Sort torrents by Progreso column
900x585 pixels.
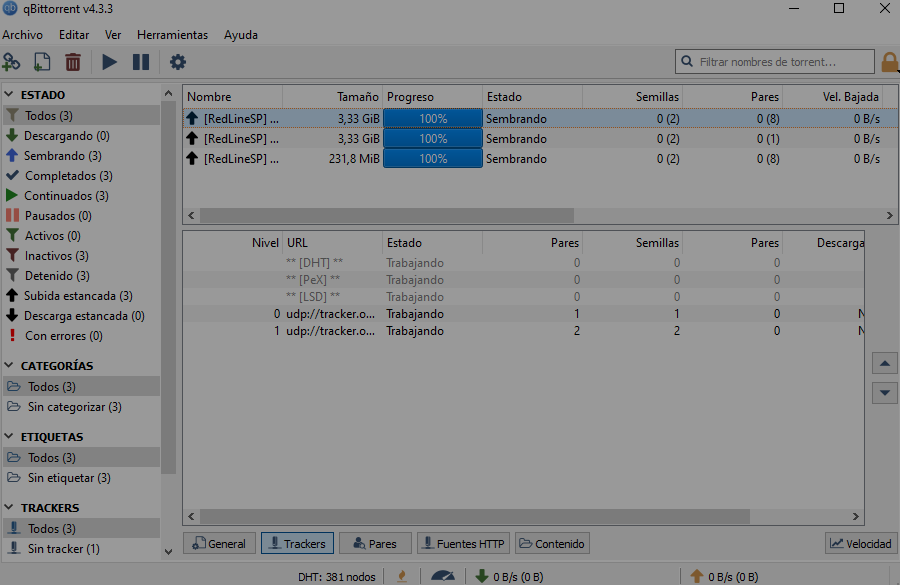[433, 97]
